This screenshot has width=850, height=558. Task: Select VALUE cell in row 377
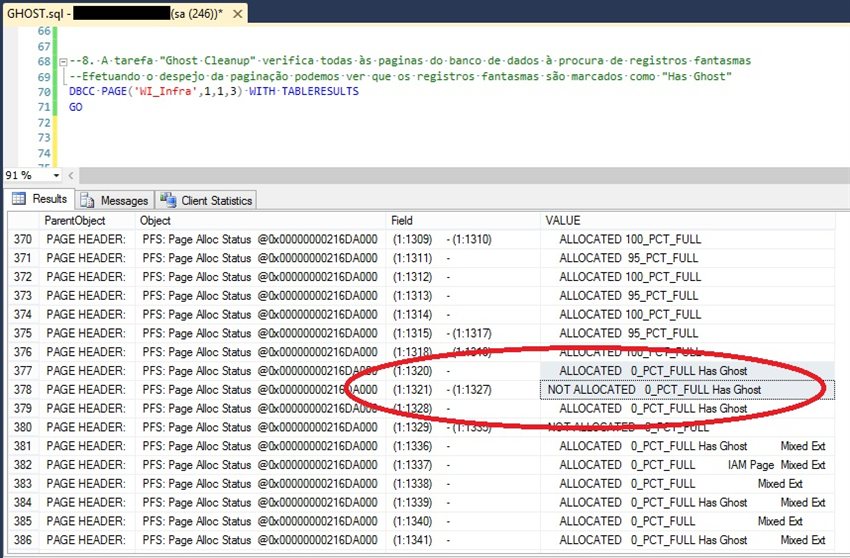687,371
